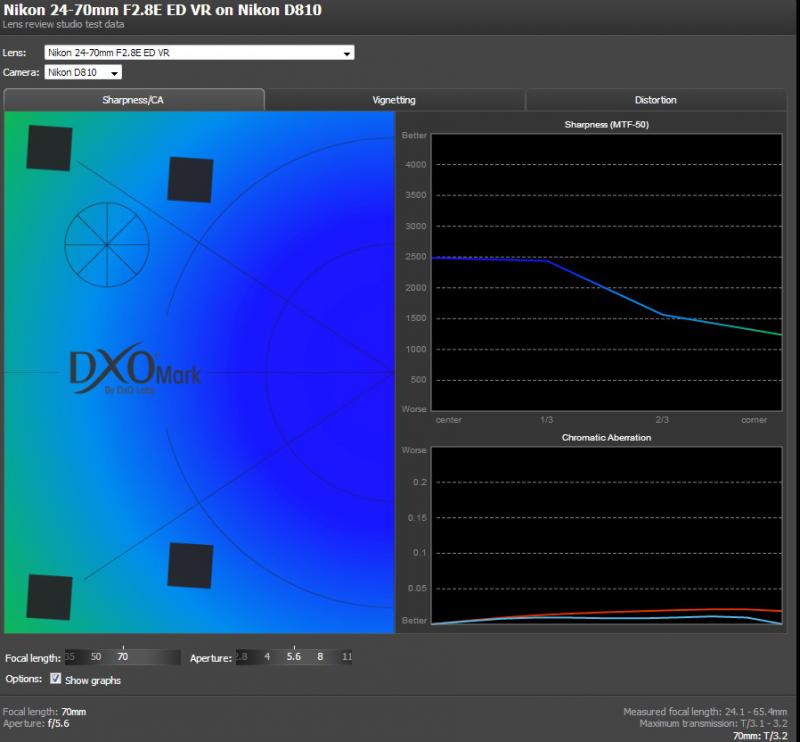Screen dimensions: 800x742
Task: Click the '70mm: T/3.2' value
Action: click(760, 736)
